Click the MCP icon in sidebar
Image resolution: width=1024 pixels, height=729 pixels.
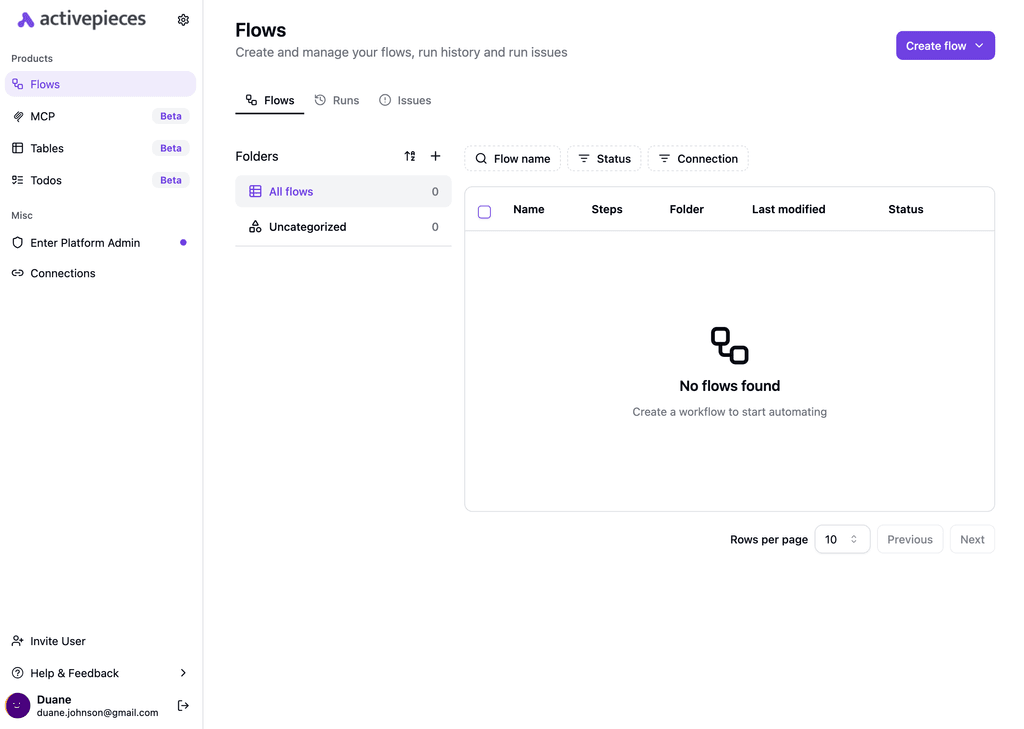tap(18, 116)
